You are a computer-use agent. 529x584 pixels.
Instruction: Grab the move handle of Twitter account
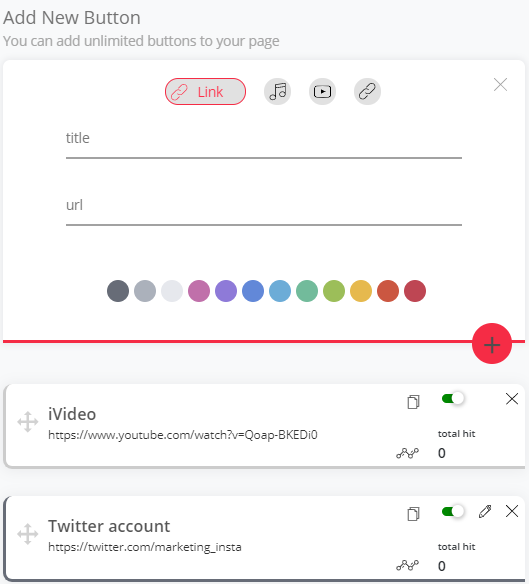tap(28, 534)
